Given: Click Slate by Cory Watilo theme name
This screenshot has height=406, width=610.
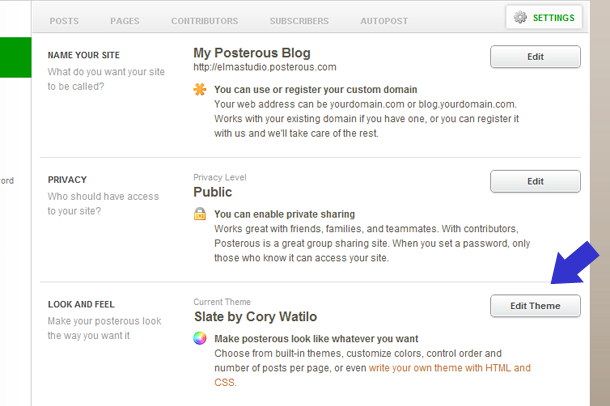Looking at the screenshot, I should [256, 317].
